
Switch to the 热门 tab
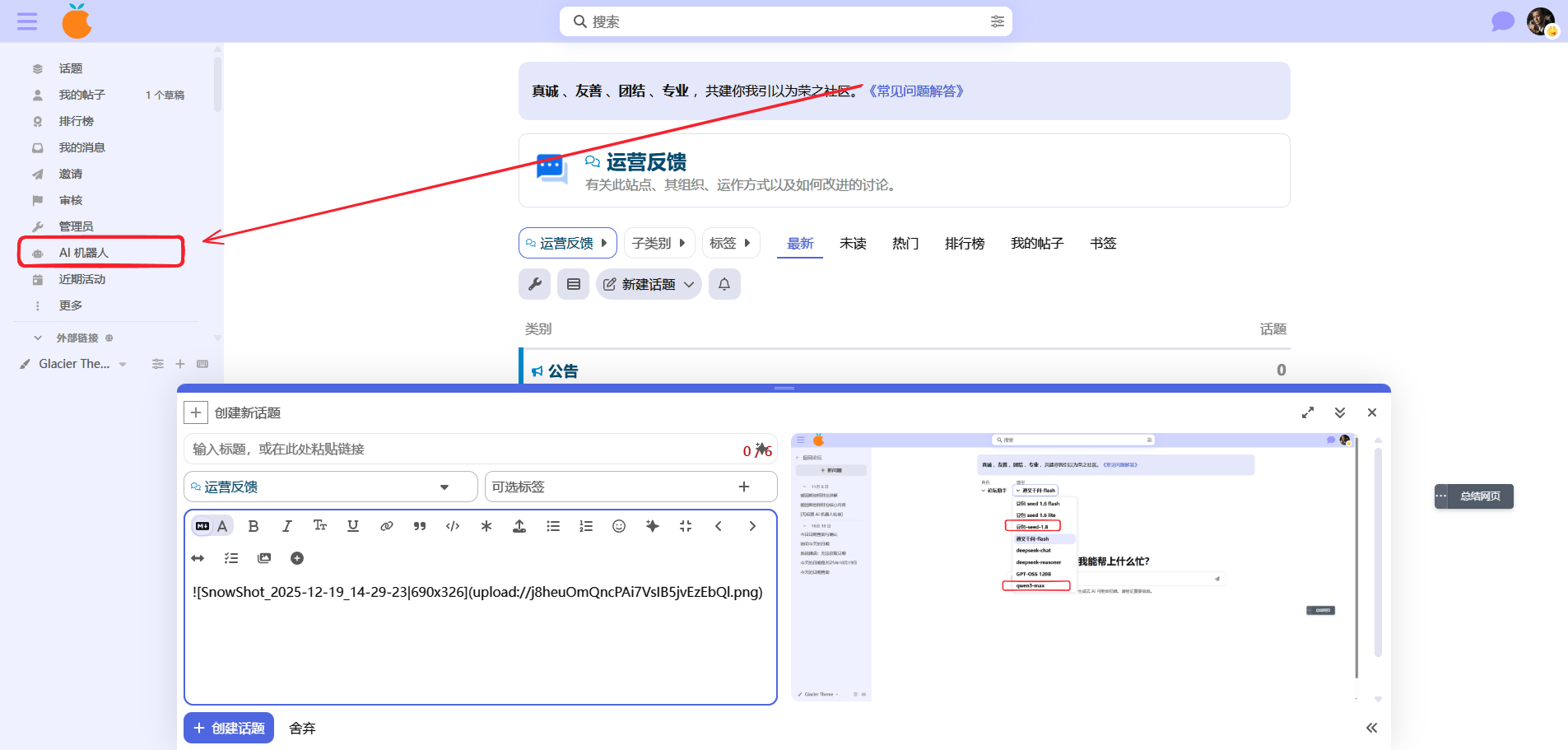tap(905, 243)
